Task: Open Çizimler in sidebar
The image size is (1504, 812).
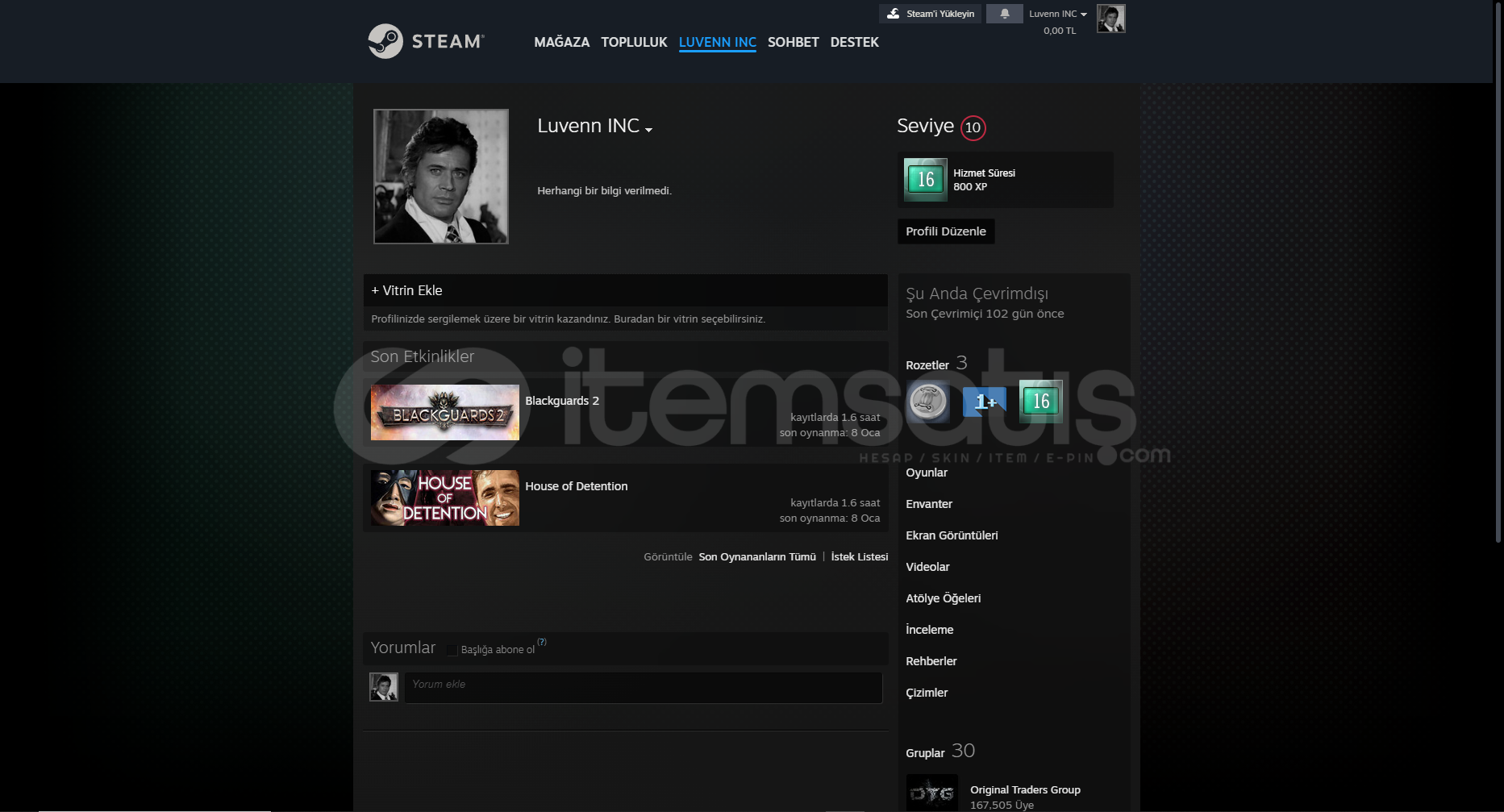Action: click(927, 693)
